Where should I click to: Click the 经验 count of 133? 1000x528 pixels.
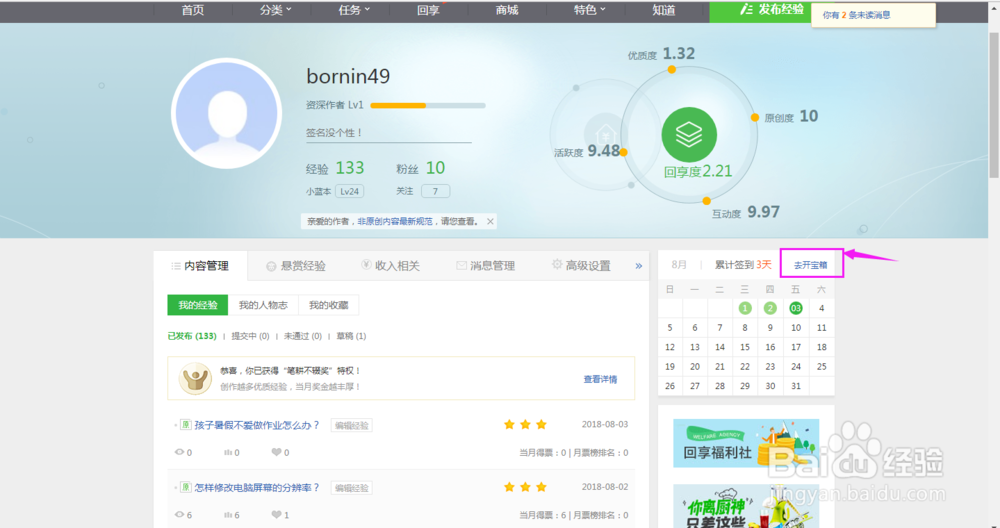point(349,168)
